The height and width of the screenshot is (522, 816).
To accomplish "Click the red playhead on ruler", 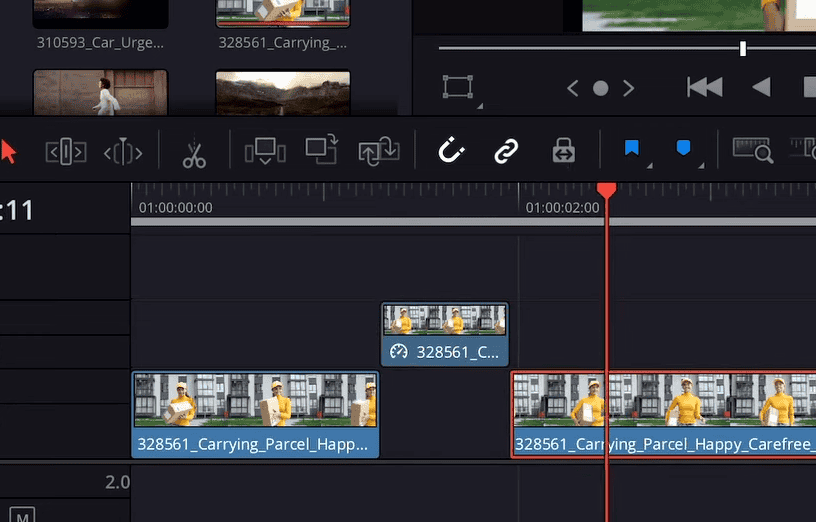I will pos(606,190).
